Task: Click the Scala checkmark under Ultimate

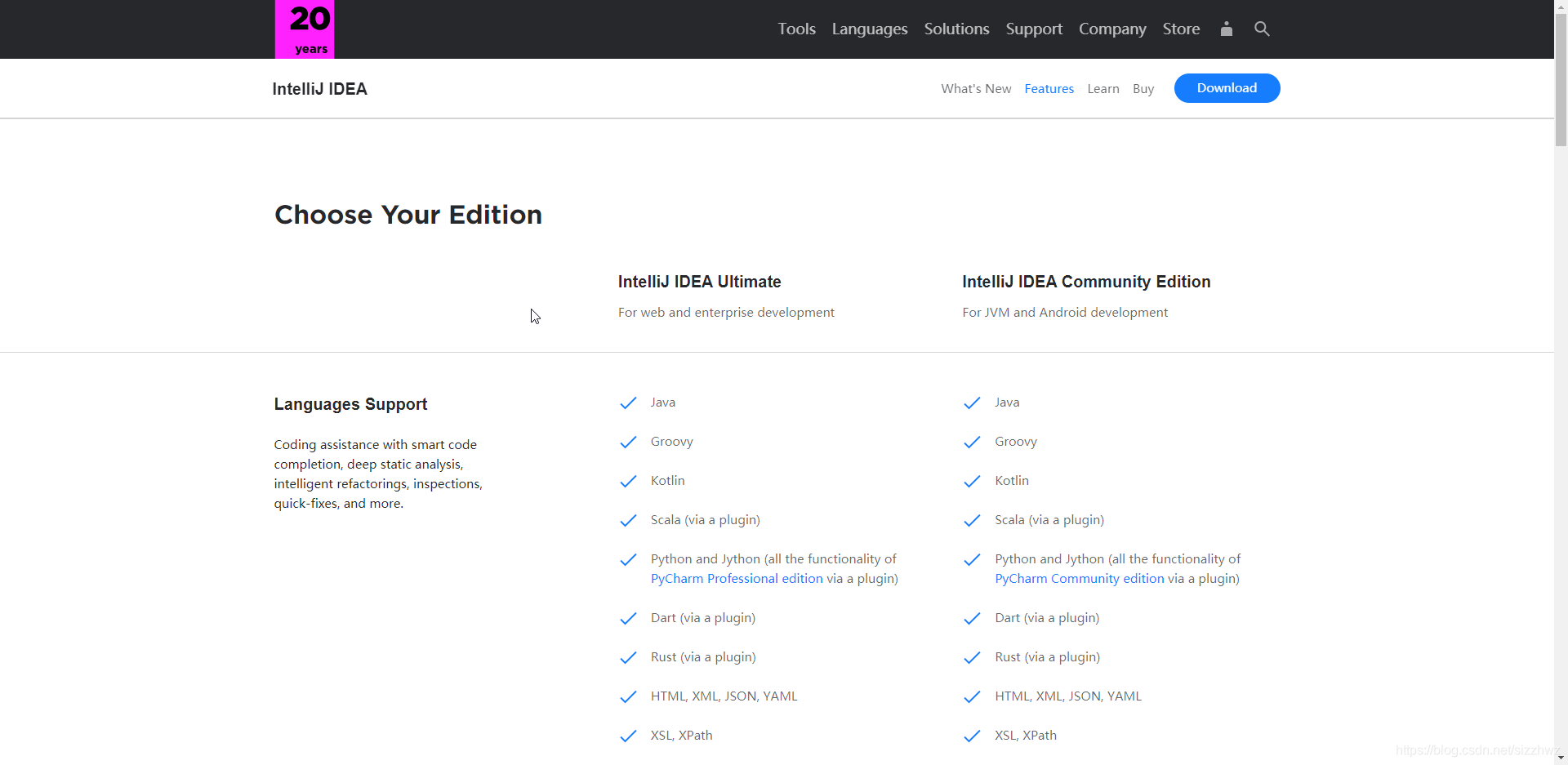Action: (x=628, y=520)
